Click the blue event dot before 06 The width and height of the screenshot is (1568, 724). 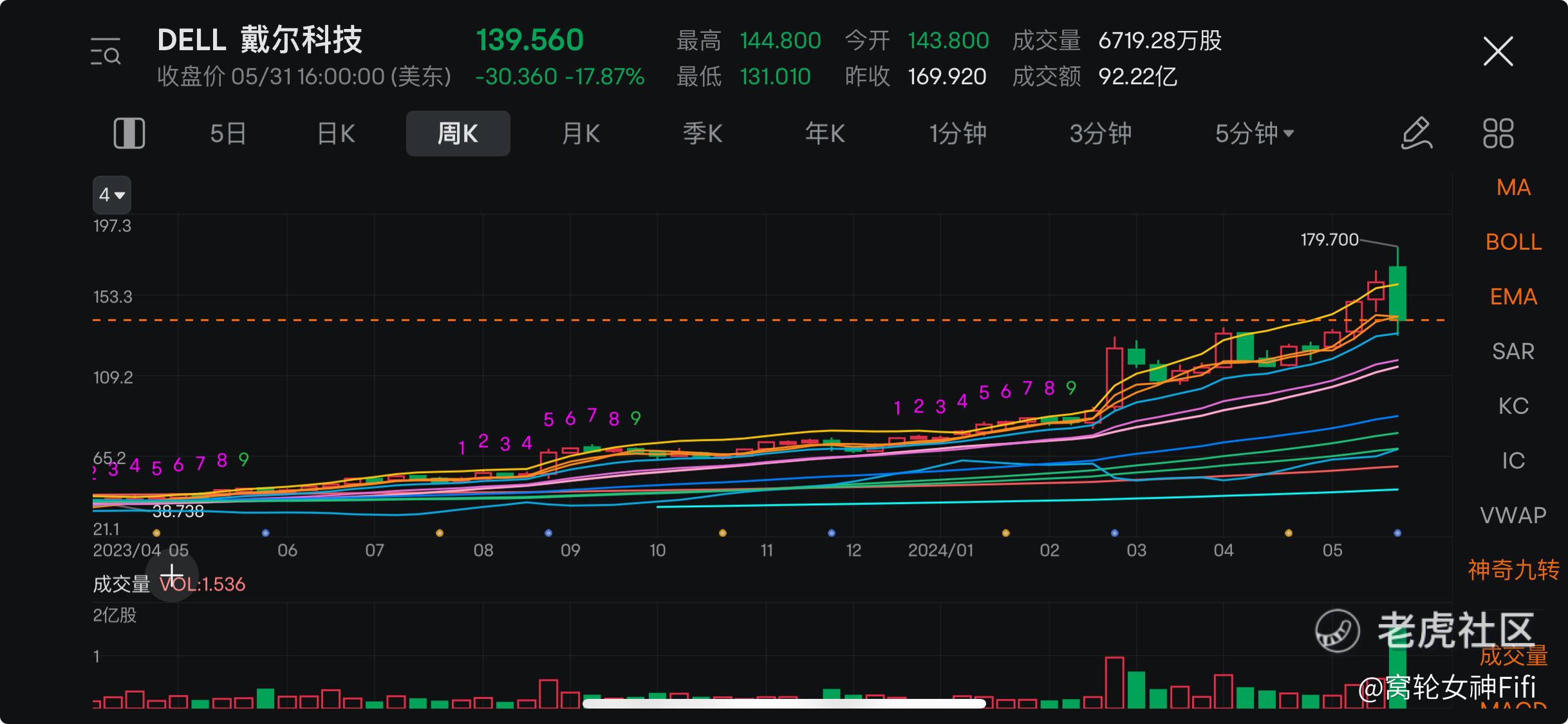tap(265, 533)
